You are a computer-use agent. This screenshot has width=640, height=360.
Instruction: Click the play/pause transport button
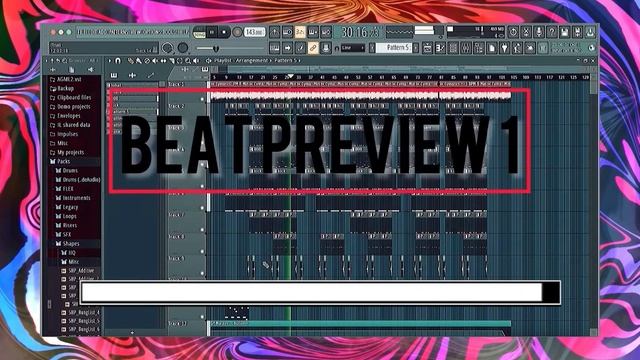pos(212,32)
